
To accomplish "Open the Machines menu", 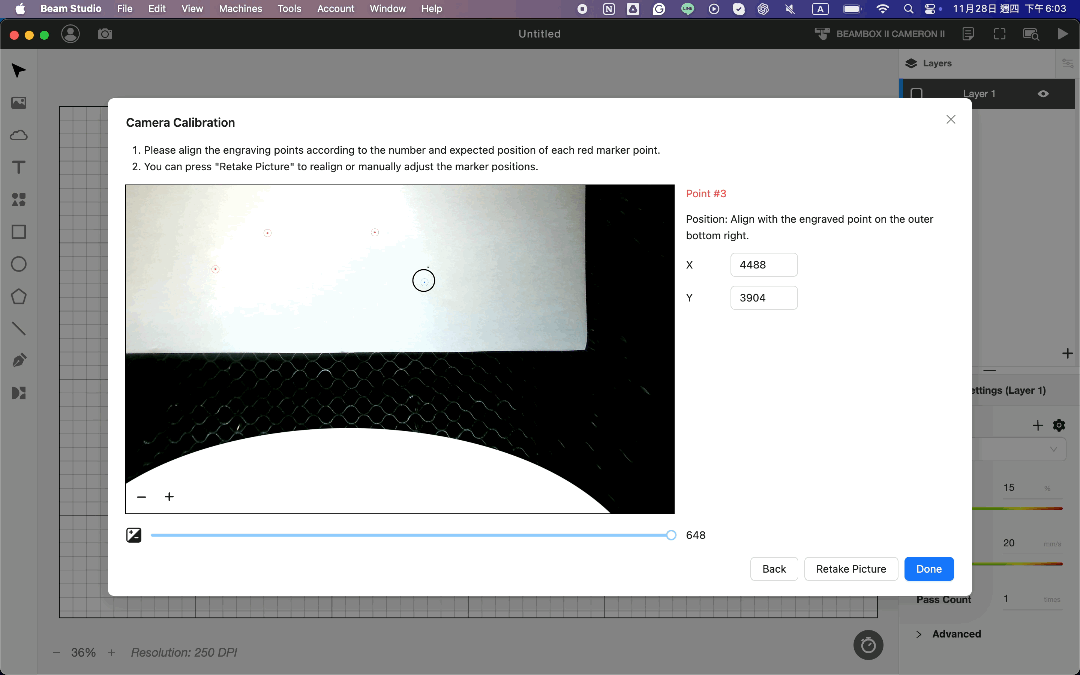I will pyautogui.click(x=240, y=9).
